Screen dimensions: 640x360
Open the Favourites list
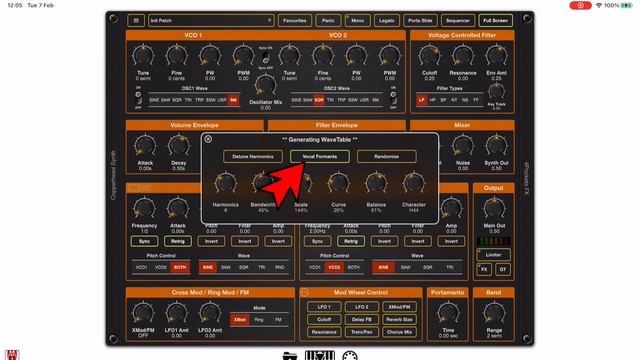[295, 20]
